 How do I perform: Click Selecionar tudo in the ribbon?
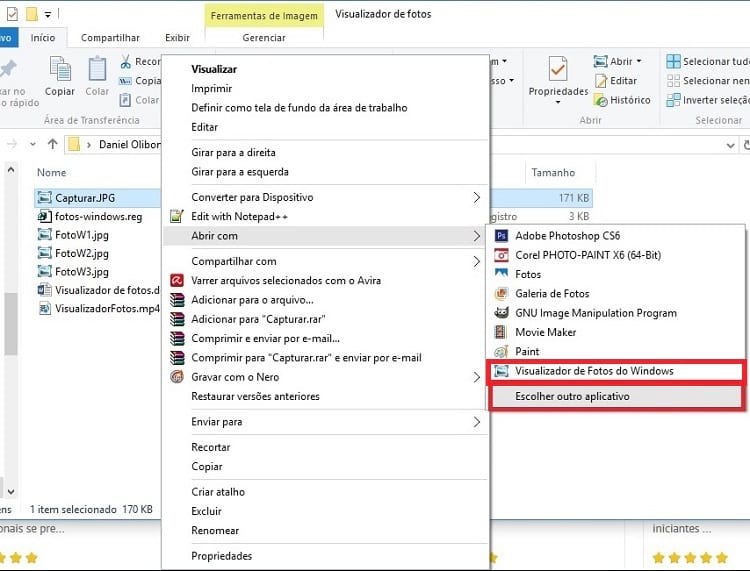[x=708, y=61]
